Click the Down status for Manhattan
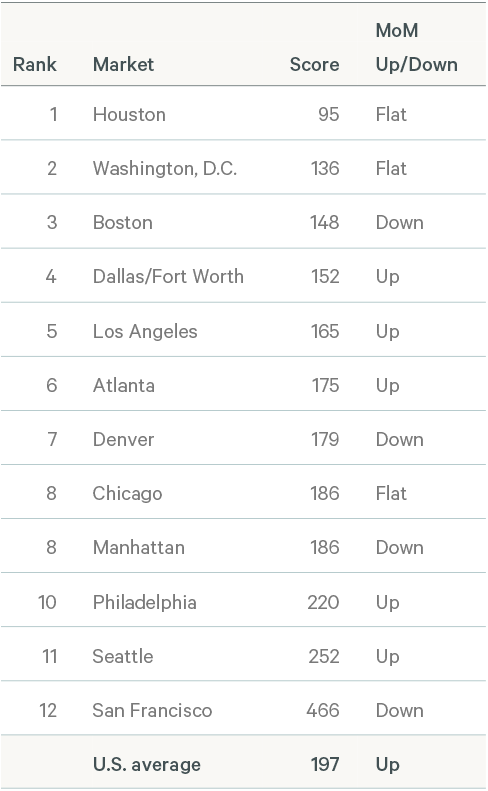Viewport: 488px width, 791px height. click(400, 548)
